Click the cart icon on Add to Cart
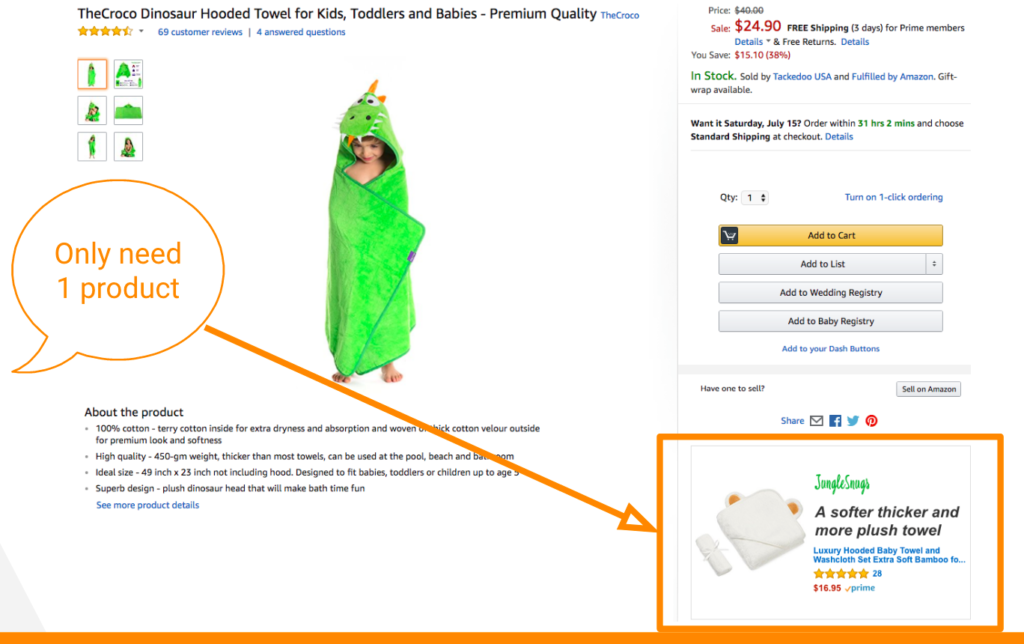Image resolution: width=1024 pixels, height=644 pixels. [730, 236]
